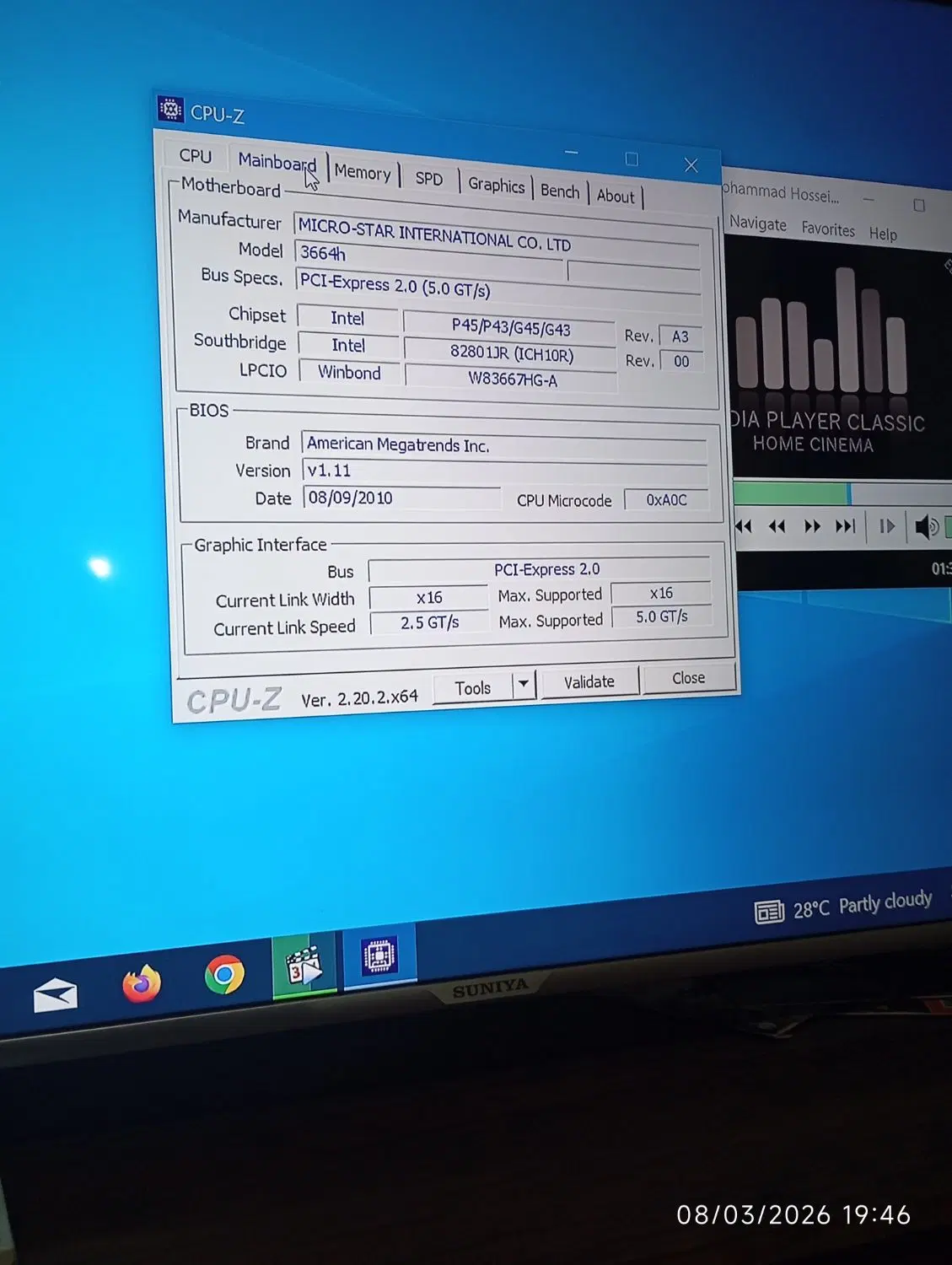Viewport: 952px width, 1265px height.
Task: Click the Model value 3664h
Action: [428, 257]
